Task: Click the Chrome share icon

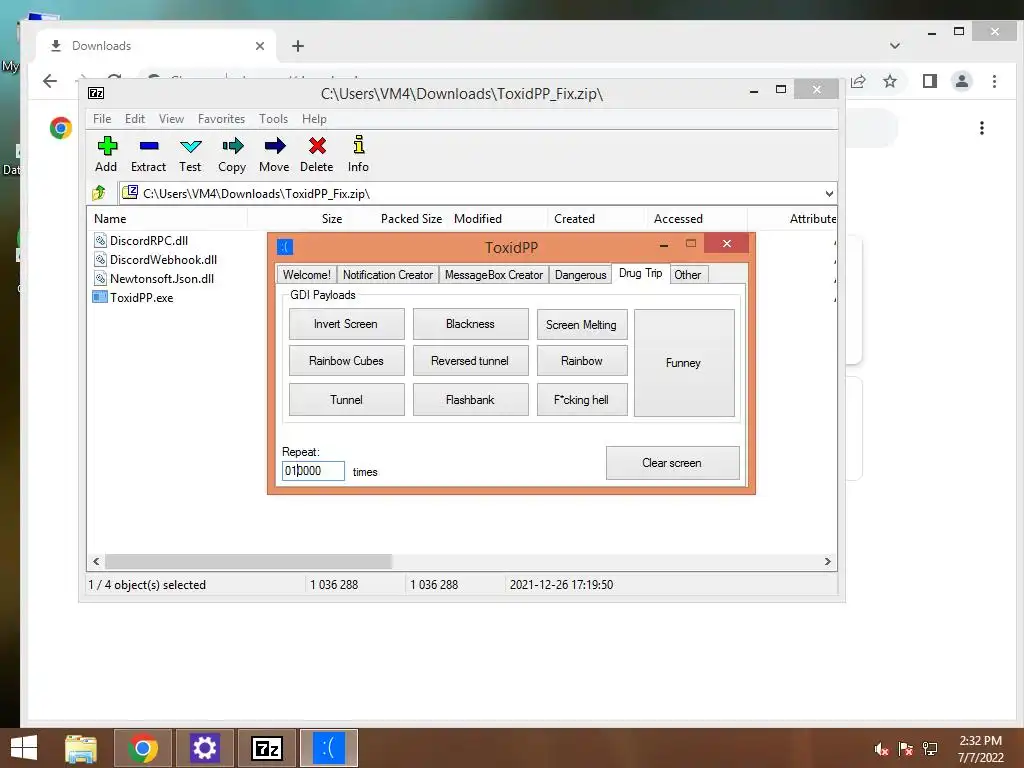Action: 858,81
